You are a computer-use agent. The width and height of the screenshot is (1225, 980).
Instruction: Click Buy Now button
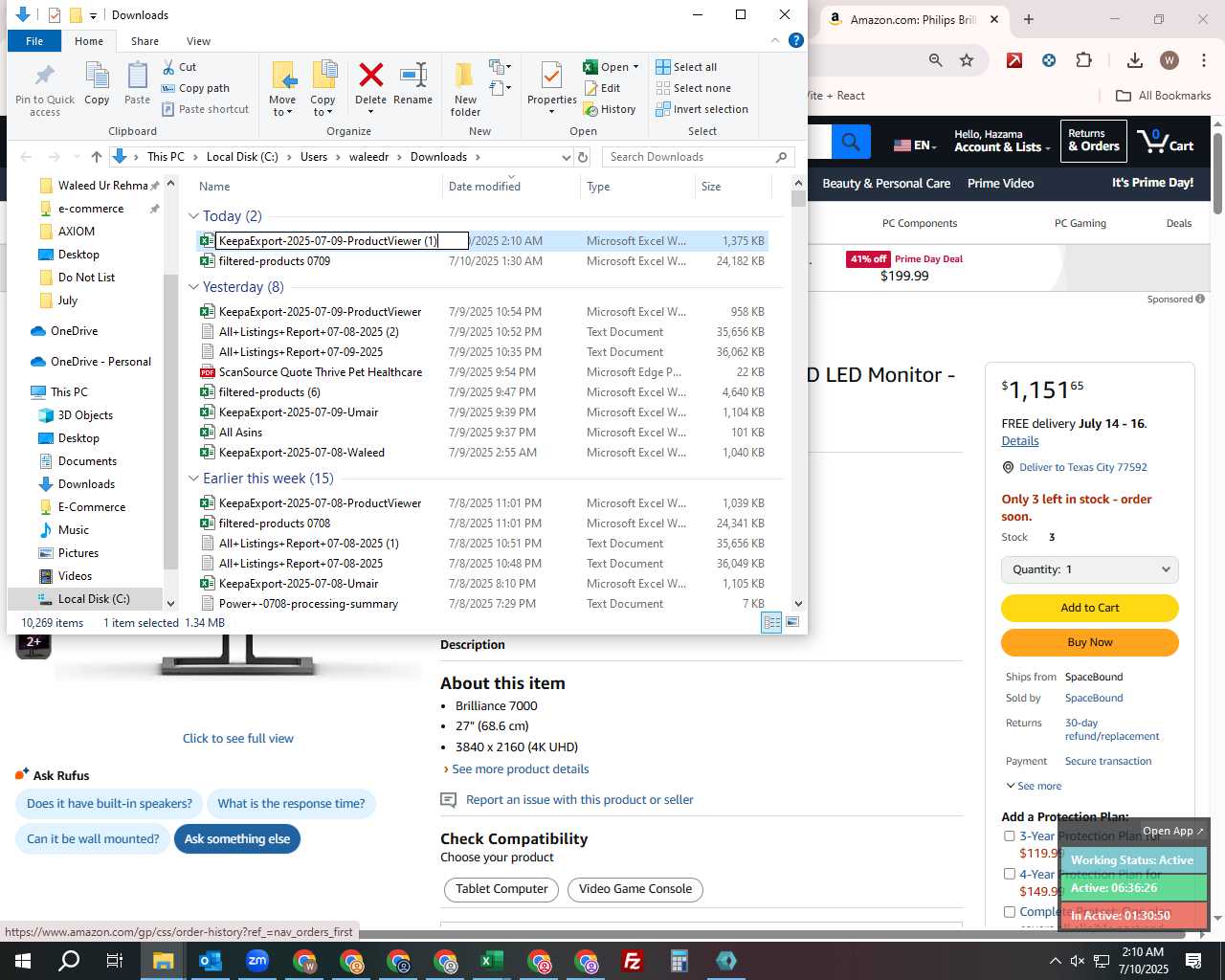tap(1090, 642)
